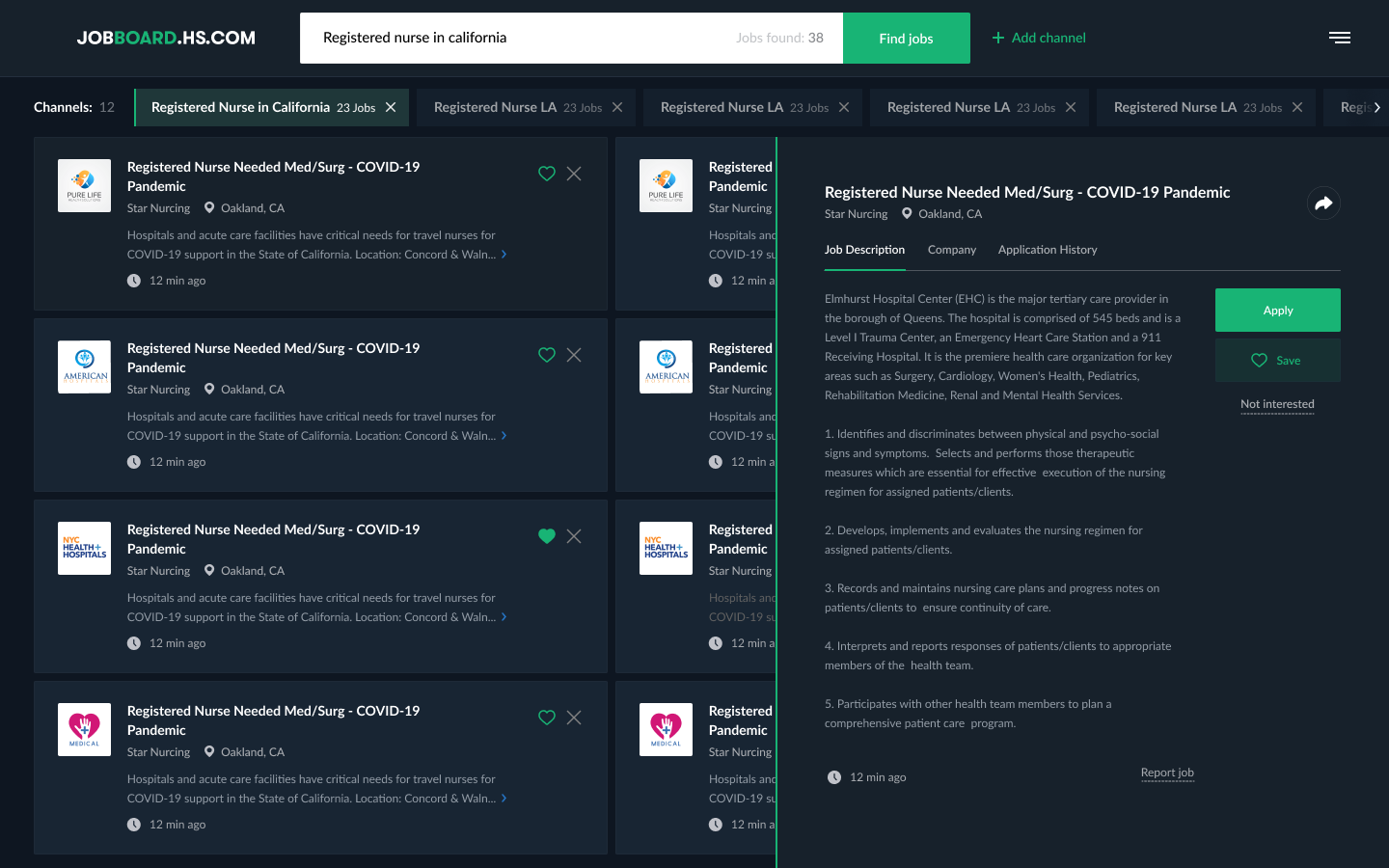Dismiss the second job card with the X icon
The image size is (1389, 868).
pos(574,355)
